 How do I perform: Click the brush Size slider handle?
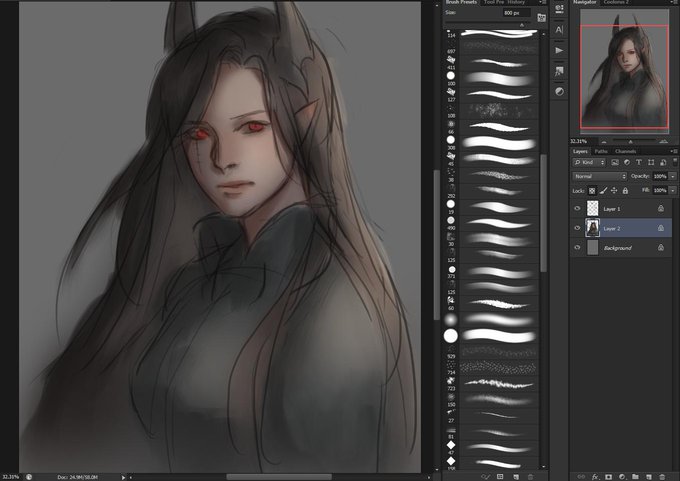(522, 25)
